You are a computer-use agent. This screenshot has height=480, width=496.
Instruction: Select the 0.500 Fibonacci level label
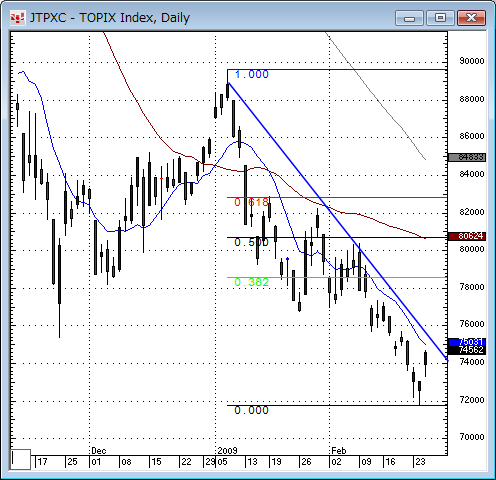(x=251, y=242)
